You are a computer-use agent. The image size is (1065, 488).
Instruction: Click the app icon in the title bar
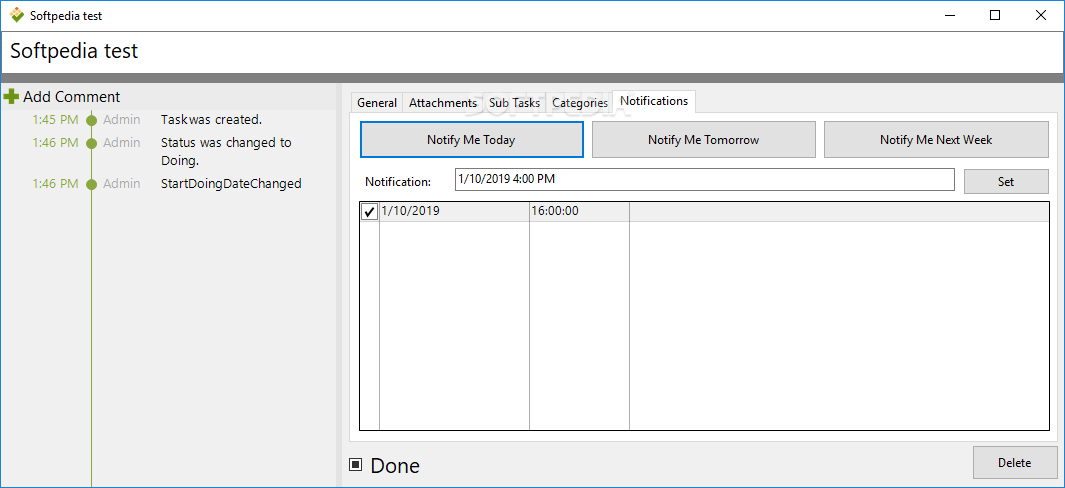click(x=16, y=15)
